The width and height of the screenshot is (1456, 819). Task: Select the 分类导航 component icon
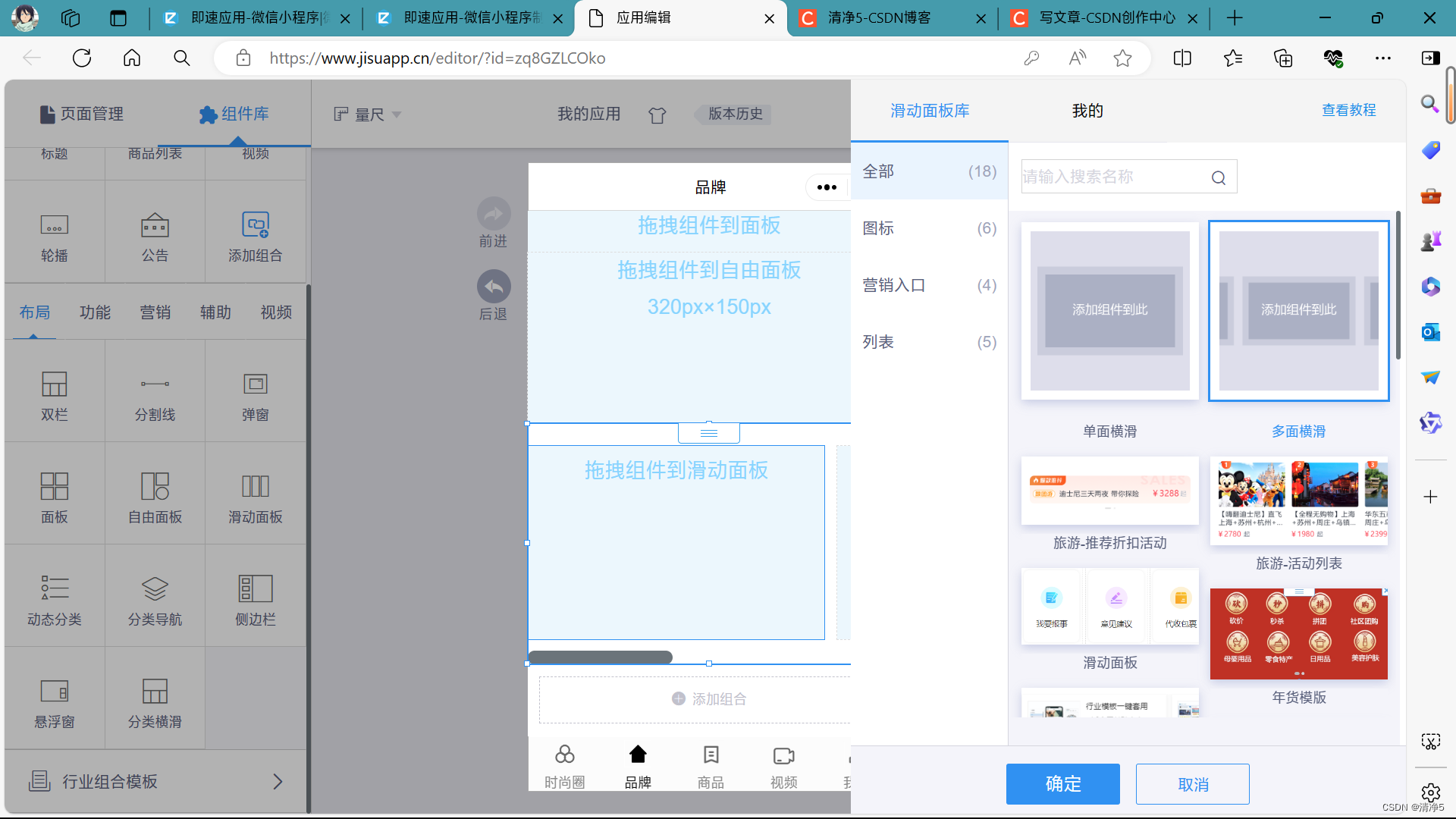[155, 589]
